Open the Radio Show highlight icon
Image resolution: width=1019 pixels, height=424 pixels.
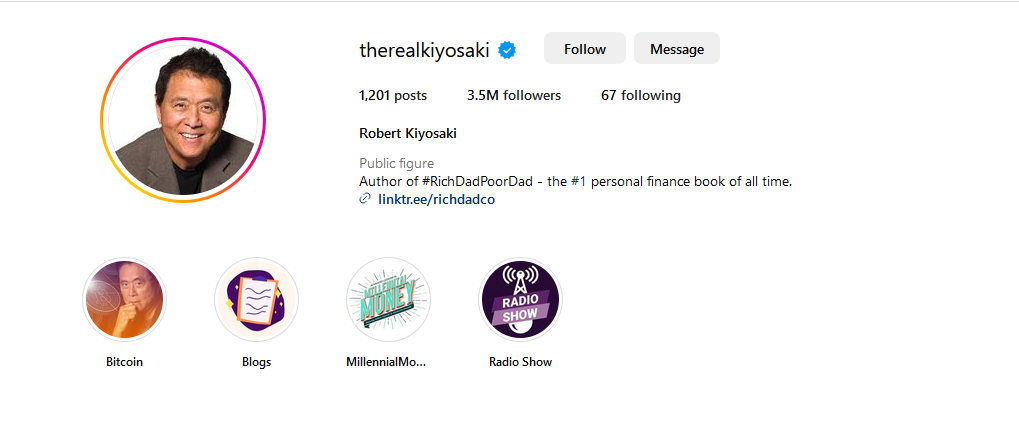[520, 300]
